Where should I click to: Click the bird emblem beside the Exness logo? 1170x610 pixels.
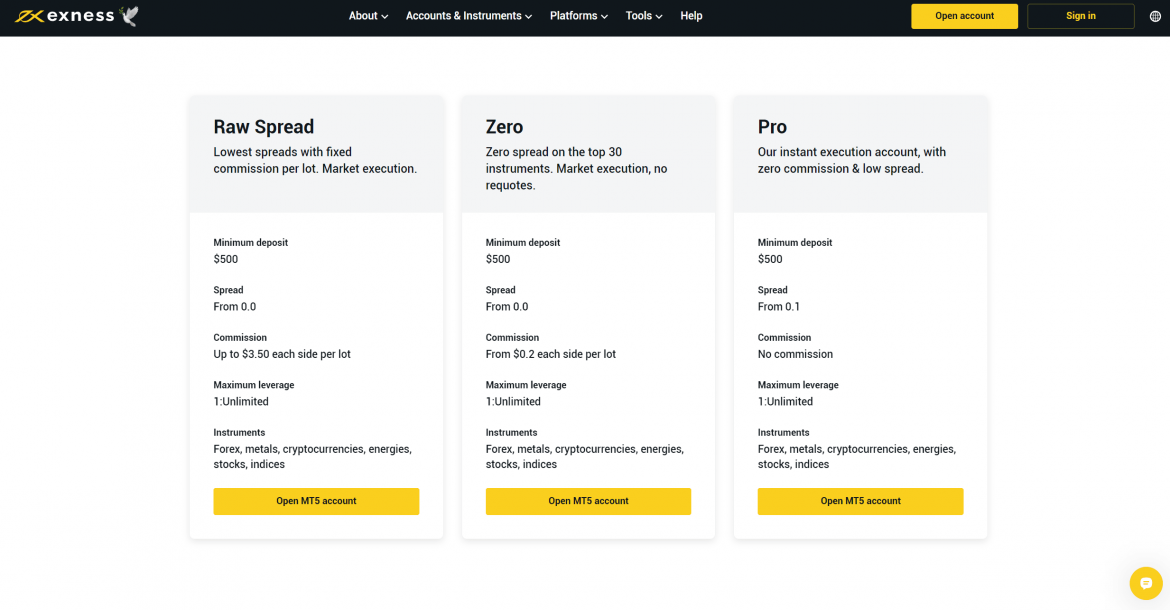(x=129, y=16)
